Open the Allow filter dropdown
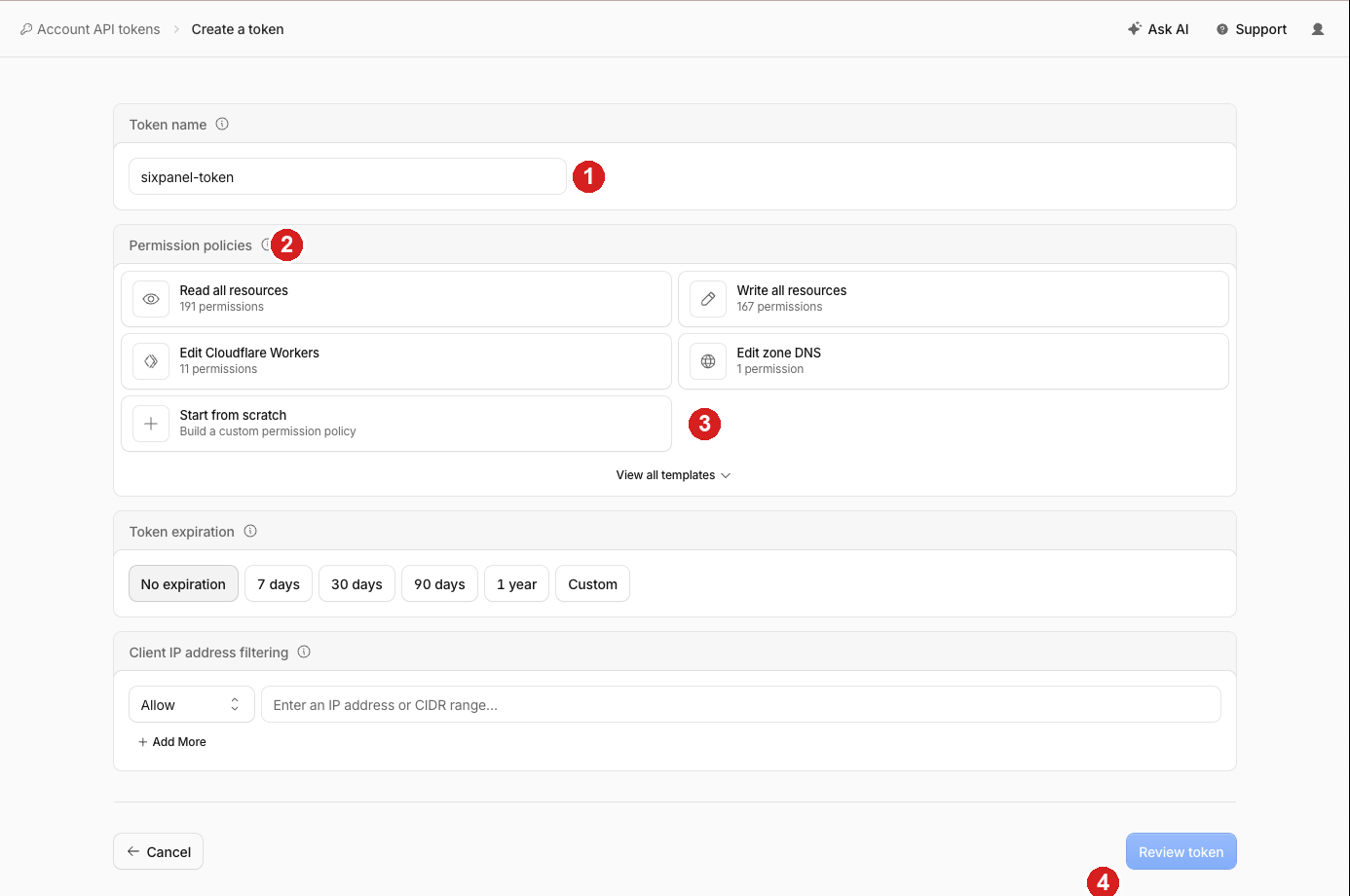The width and height of the screenshot is (1350, 896). [x=192, y=704]
